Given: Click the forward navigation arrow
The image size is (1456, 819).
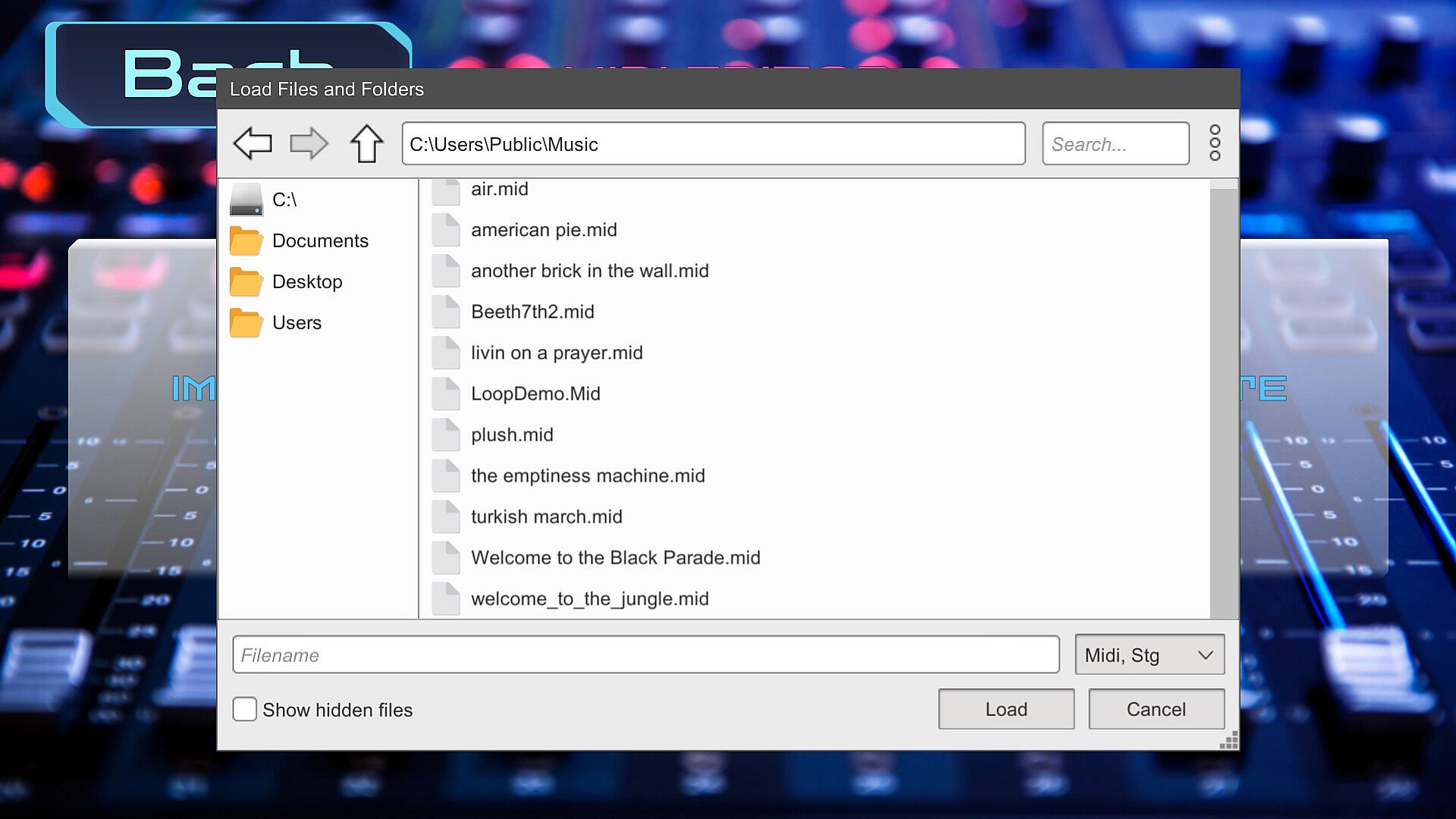Looking at the screenshot, I should (309, 143).
